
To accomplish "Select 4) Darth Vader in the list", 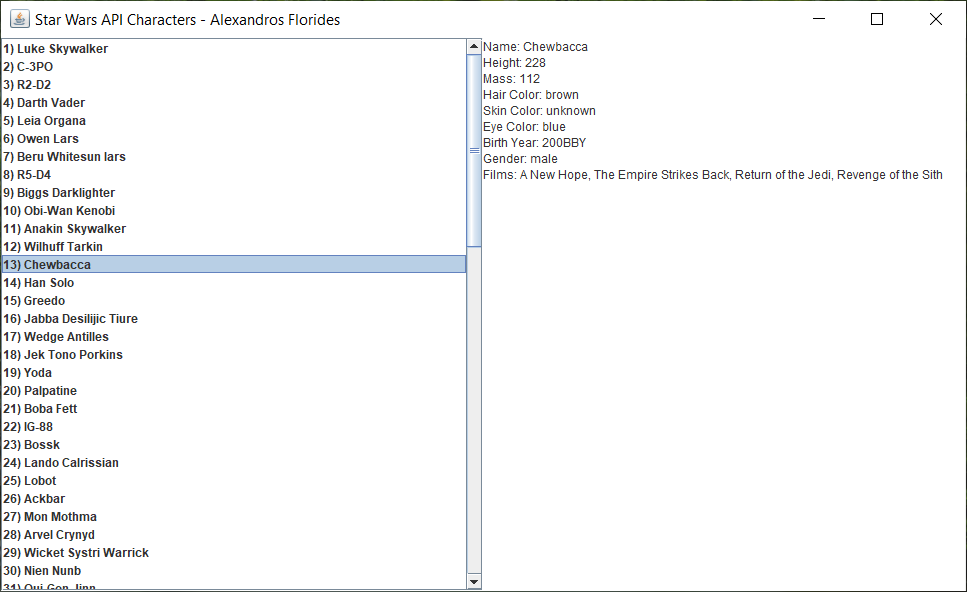I will pos(234,102).
